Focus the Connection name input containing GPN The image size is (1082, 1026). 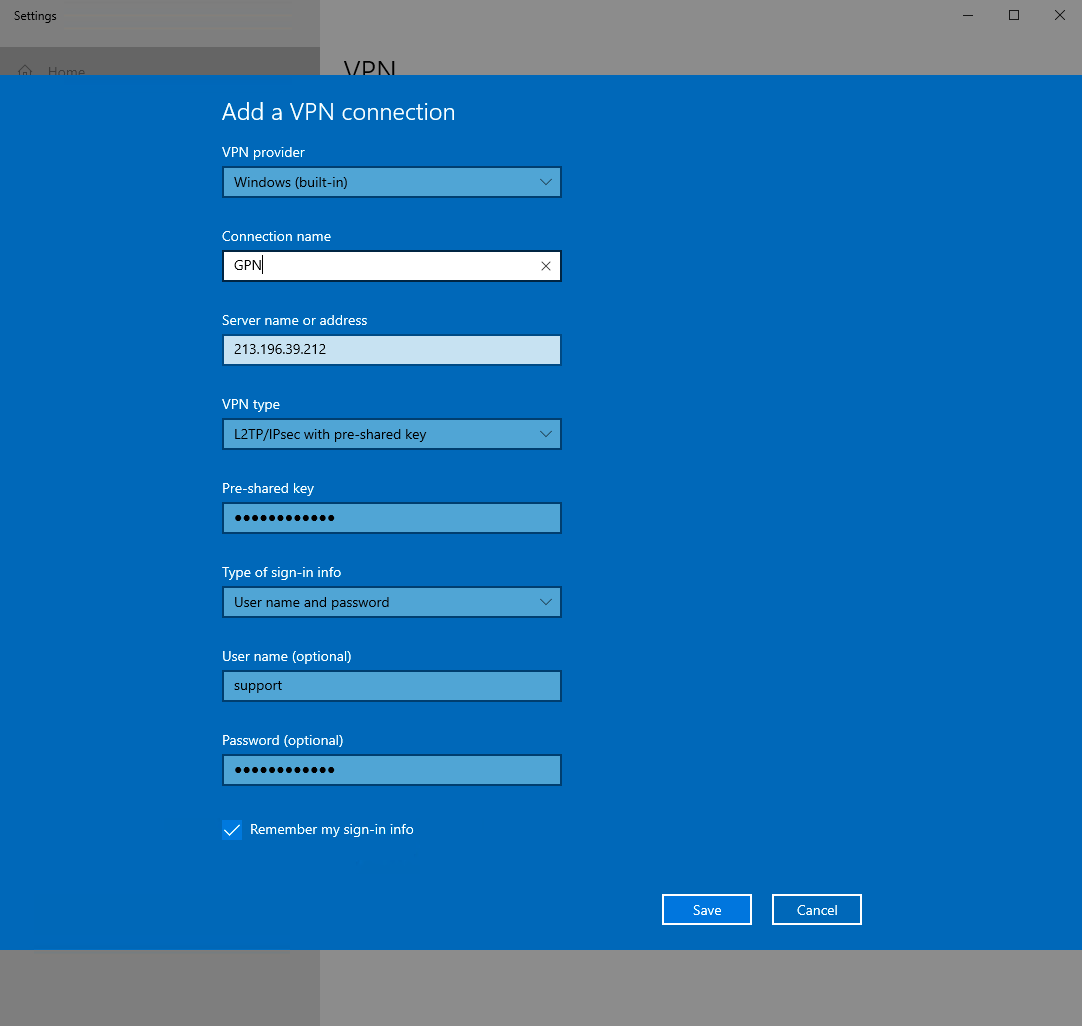380,266
